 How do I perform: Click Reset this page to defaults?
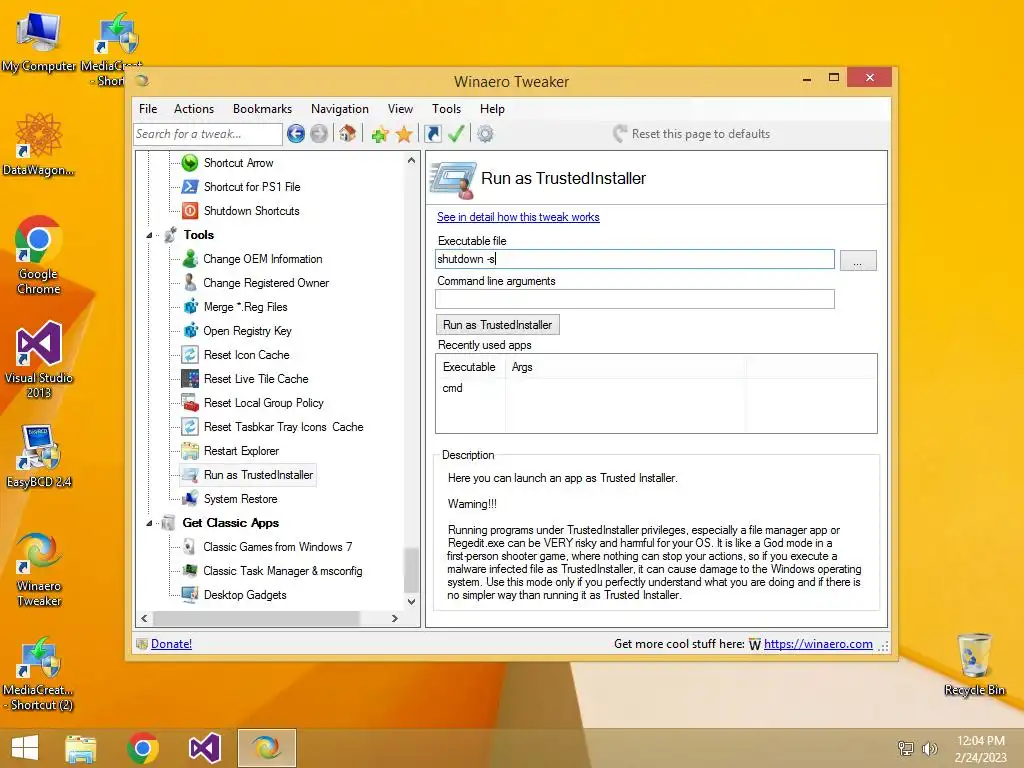pyautogui.click(x=692, y=134)
